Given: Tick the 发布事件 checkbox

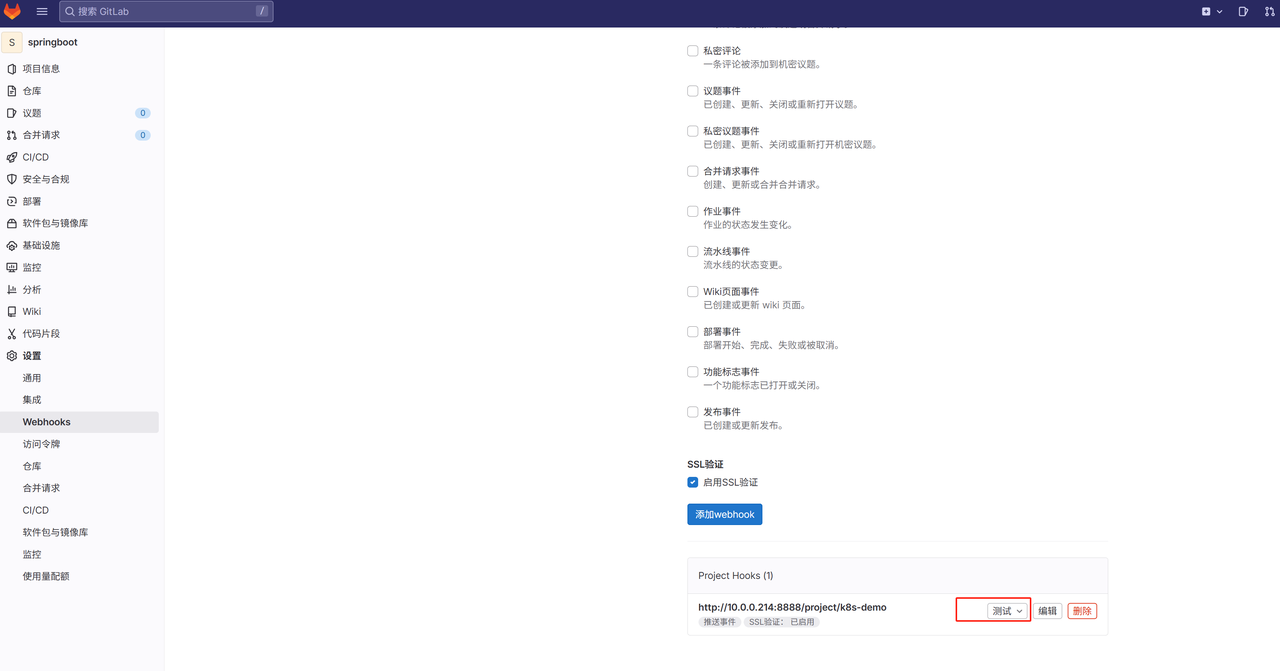Looking at the screenshot, I should (693, 412).
